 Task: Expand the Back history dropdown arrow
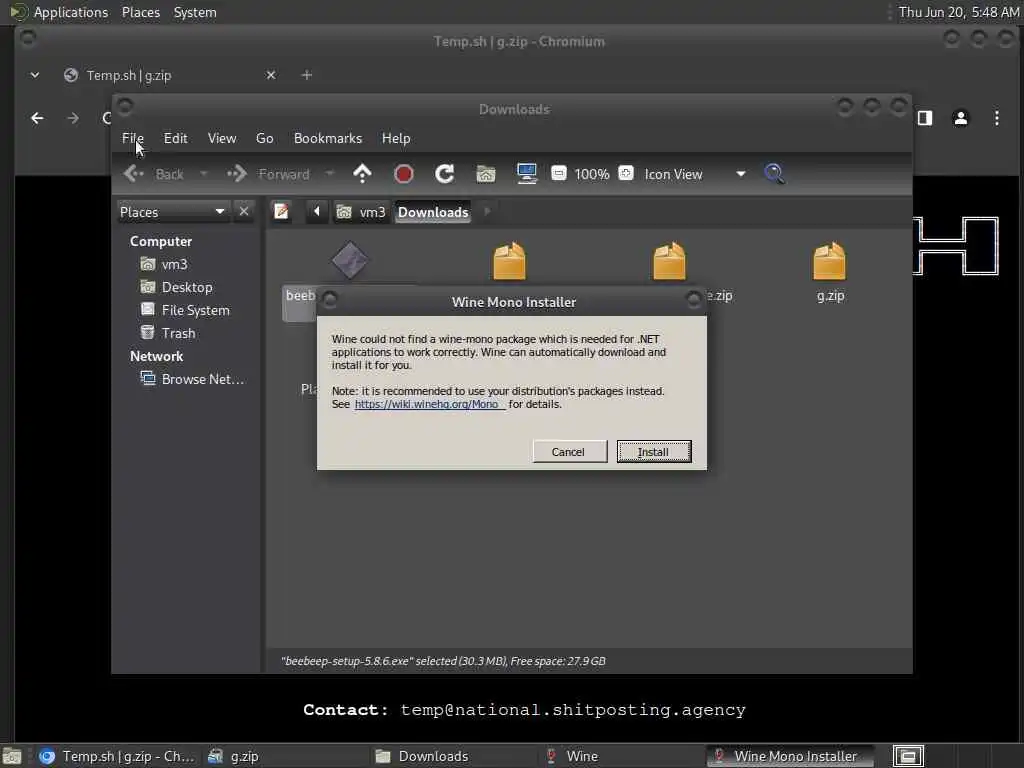tap(204, 174)
